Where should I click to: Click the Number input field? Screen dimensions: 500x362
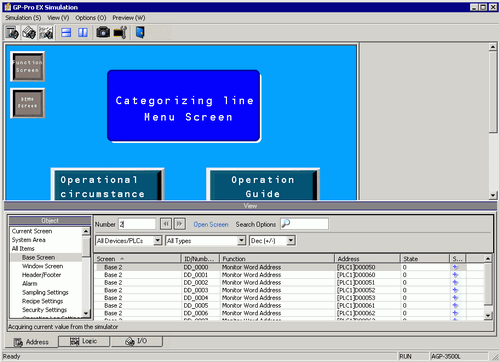(137, 224)
